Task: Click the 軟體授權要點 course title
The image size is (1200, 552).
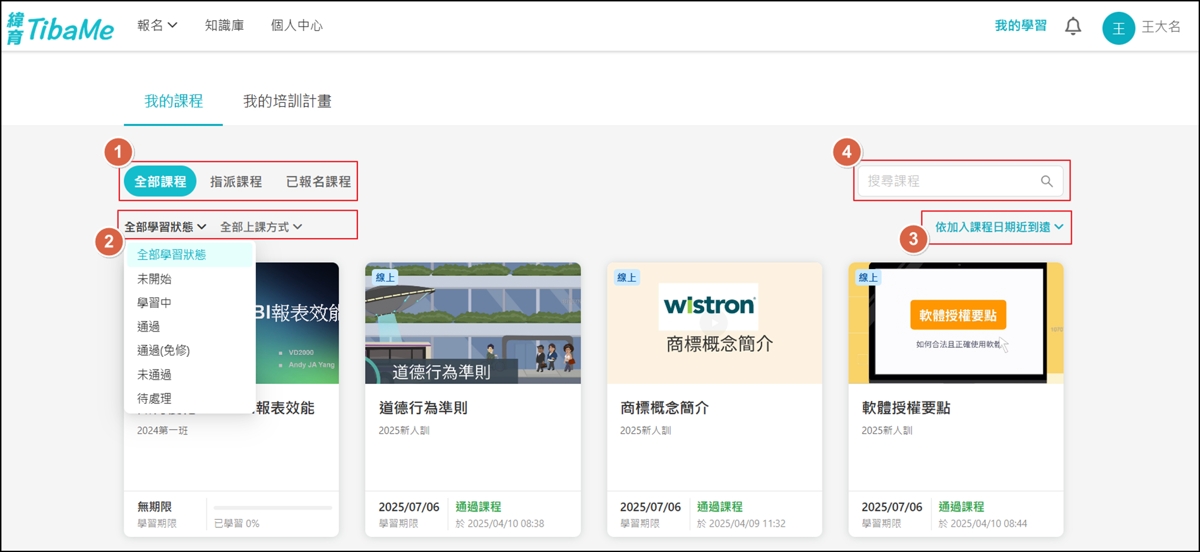Action: click(905, 408)
